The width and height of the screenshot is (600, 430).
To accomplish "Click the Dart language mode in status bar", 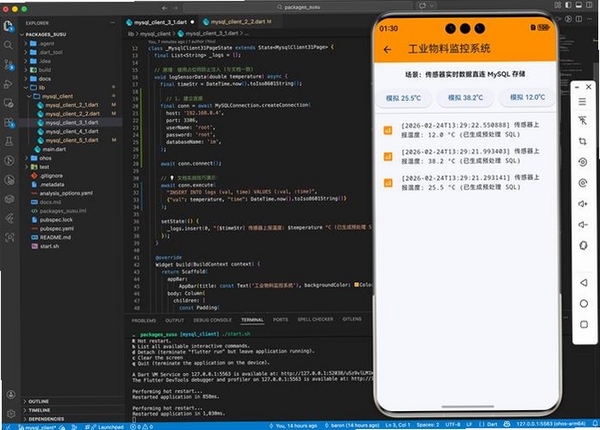I will 492,424.
